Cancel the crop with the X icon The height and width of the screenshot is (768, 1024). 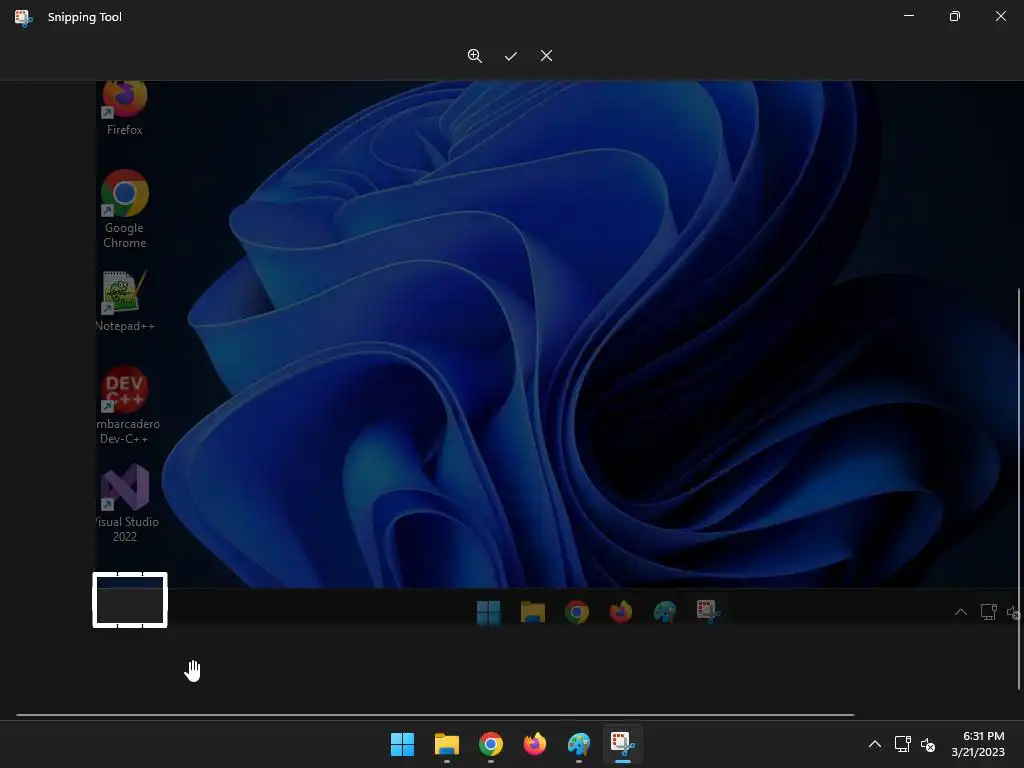[547, 56]
